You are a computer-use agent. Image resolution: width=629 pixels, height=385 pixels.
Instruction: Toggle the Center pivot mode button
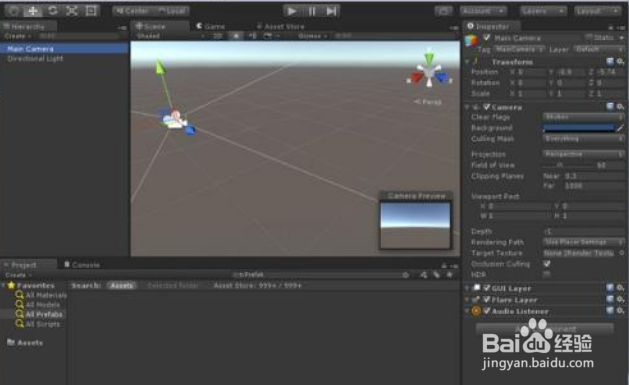tap(132, 11)
